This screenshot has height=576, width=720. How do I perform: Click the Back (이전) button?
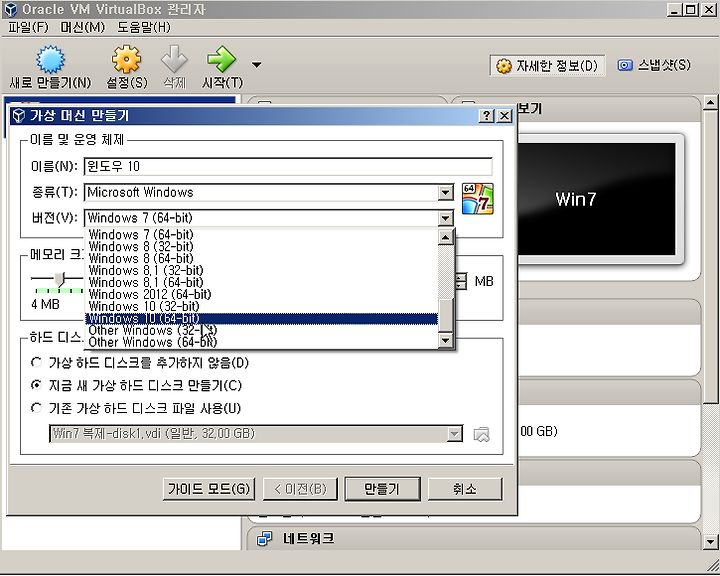300,489
